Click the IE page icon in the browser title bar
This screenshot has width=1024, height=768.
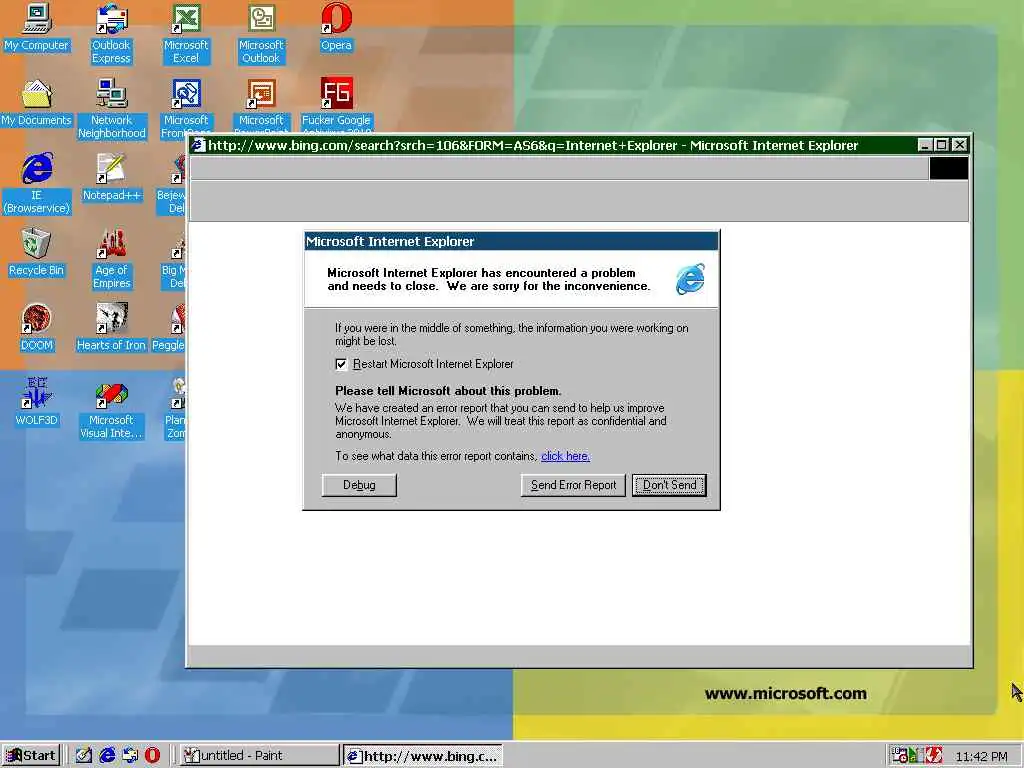click(x=199, y=145)
